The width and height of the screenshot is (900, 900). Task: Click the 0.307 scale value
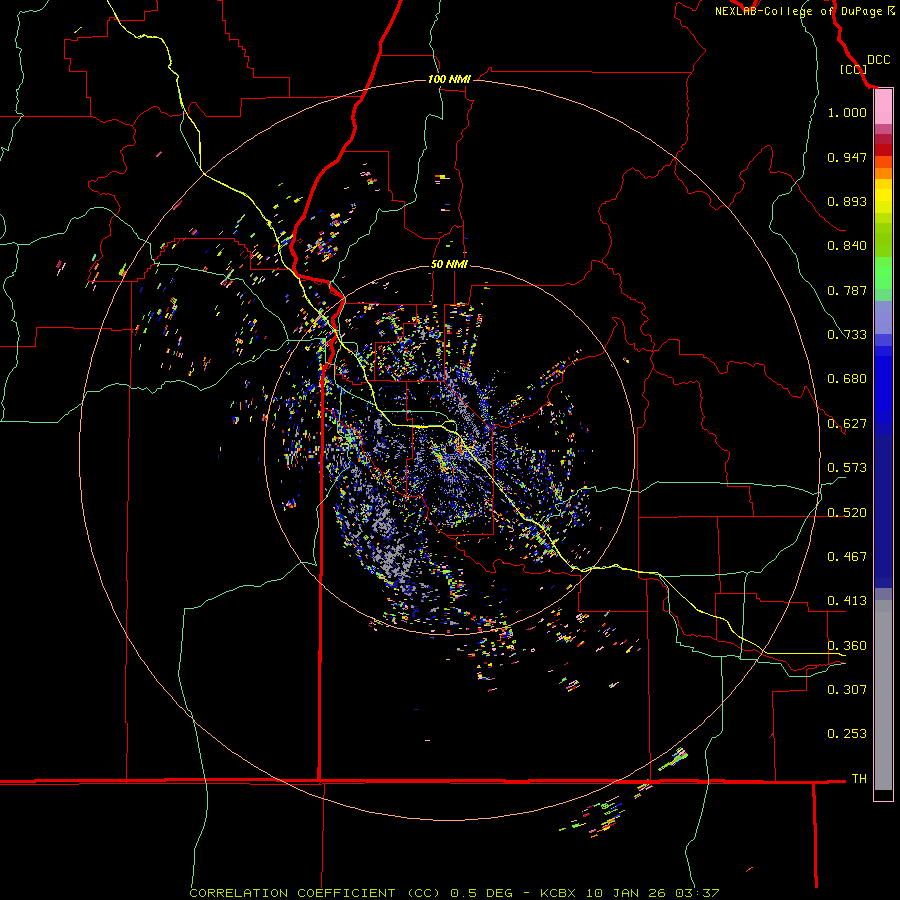click(847, 690)
